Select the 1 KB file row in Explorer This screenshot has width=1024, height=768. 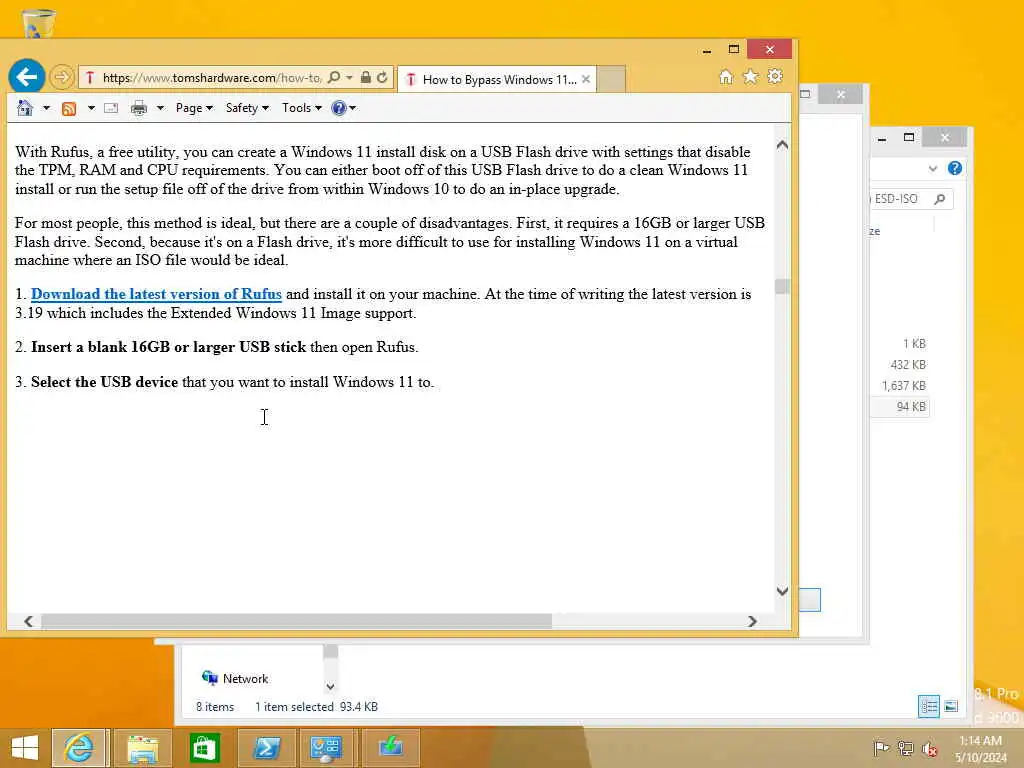(x=899, y=344)
